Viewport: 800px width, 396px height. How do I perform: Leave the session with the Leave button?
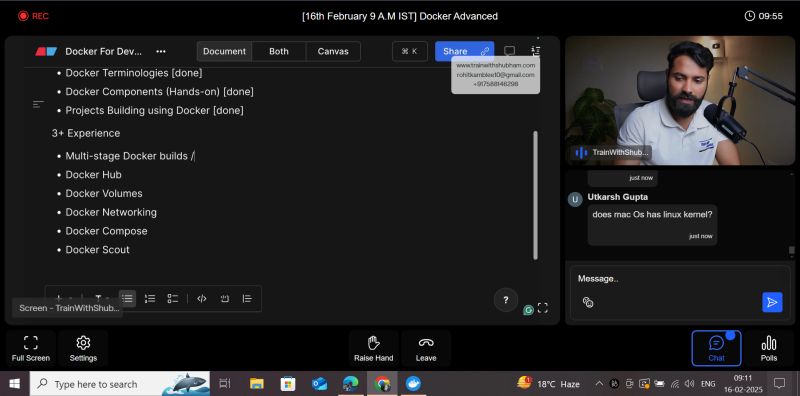(x=426, y=348)
